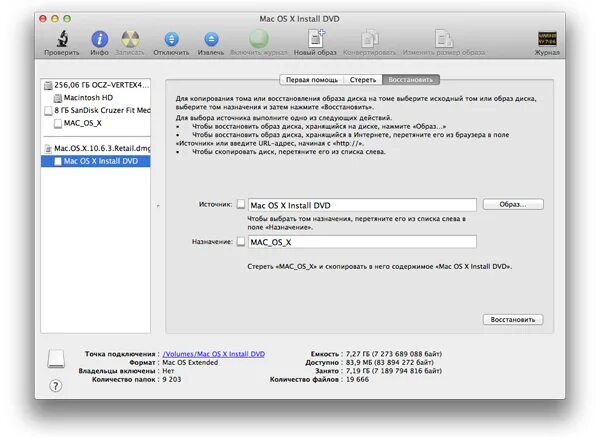
Task: Select Macintosh HD volume
Action: [x=96, y=98]
